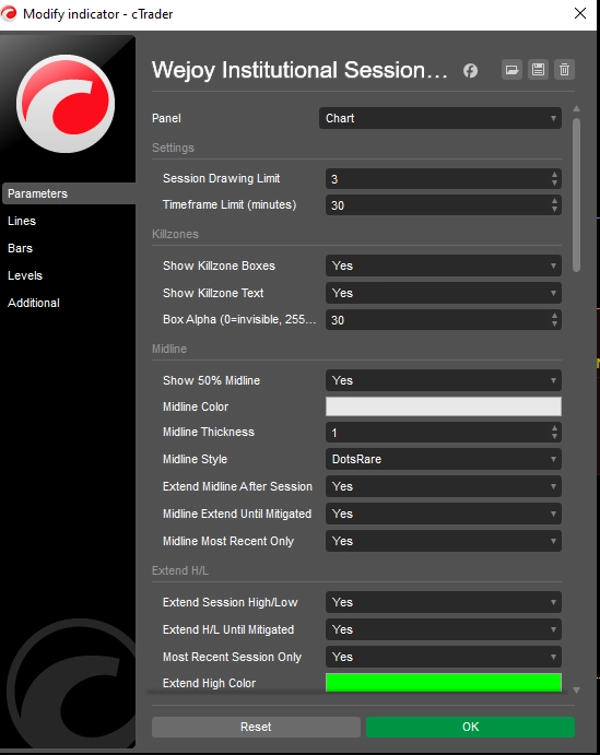Open the Show 50% Midline dropdown
The width and height of the screenshot is (600, 755).
[x=443, y=381]
